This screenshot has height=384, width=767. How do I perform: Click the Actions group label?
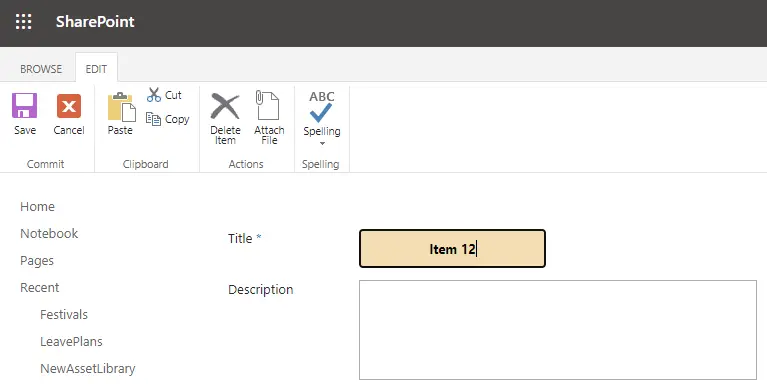tap(246, 164)
